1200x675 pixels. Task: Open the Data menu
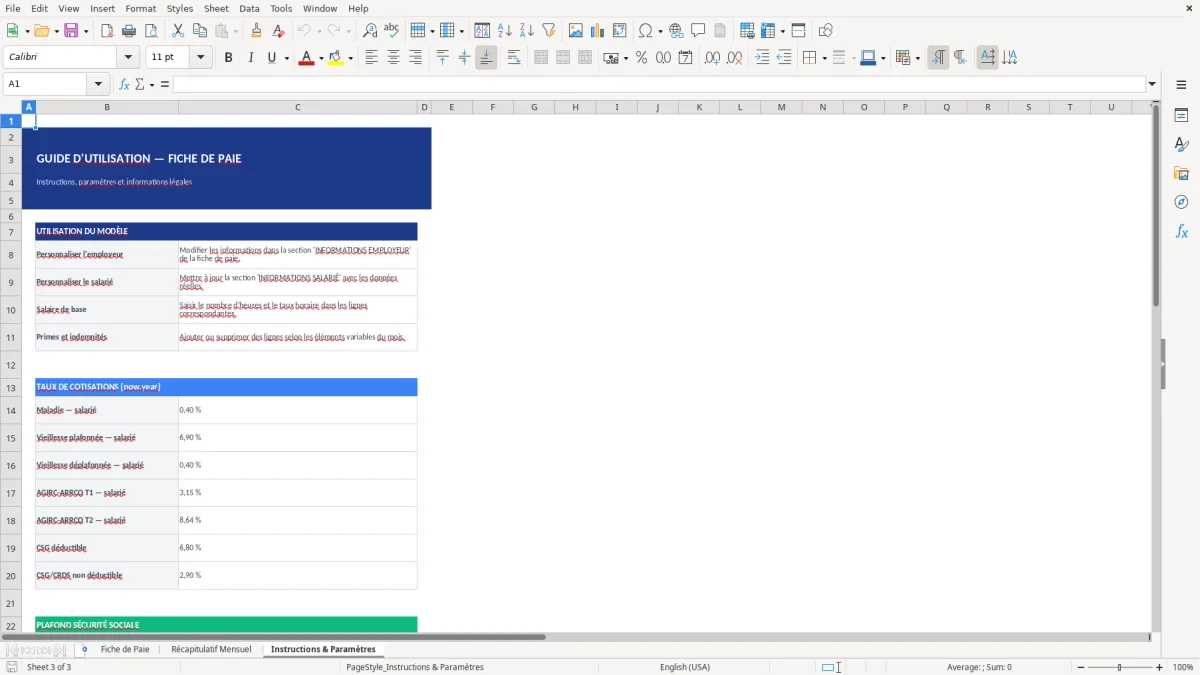coord(249,8)
